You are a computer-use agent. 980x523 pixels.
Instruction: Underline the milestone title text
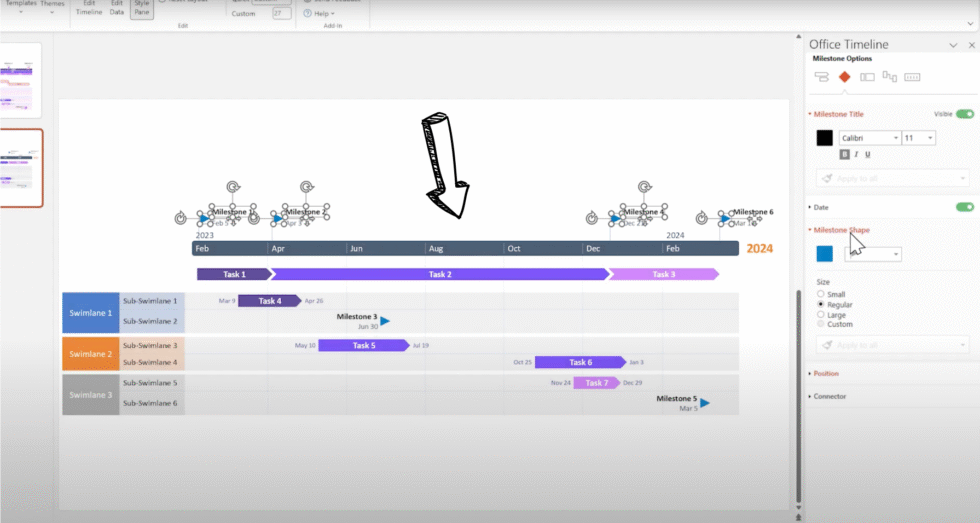coord(867,155)
